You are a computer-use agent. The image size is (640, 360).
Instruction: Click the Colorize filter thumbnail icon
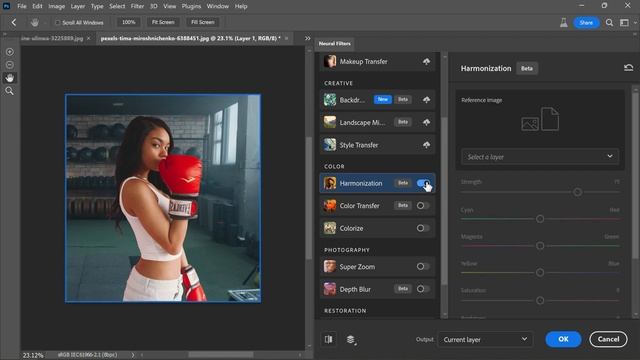click(x=330, y=228)
